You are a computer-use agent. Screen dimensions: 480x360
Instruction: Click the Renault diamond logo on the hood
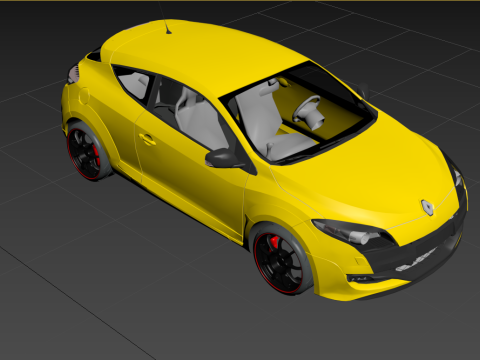pyautogui.click(x=427, y=207)
